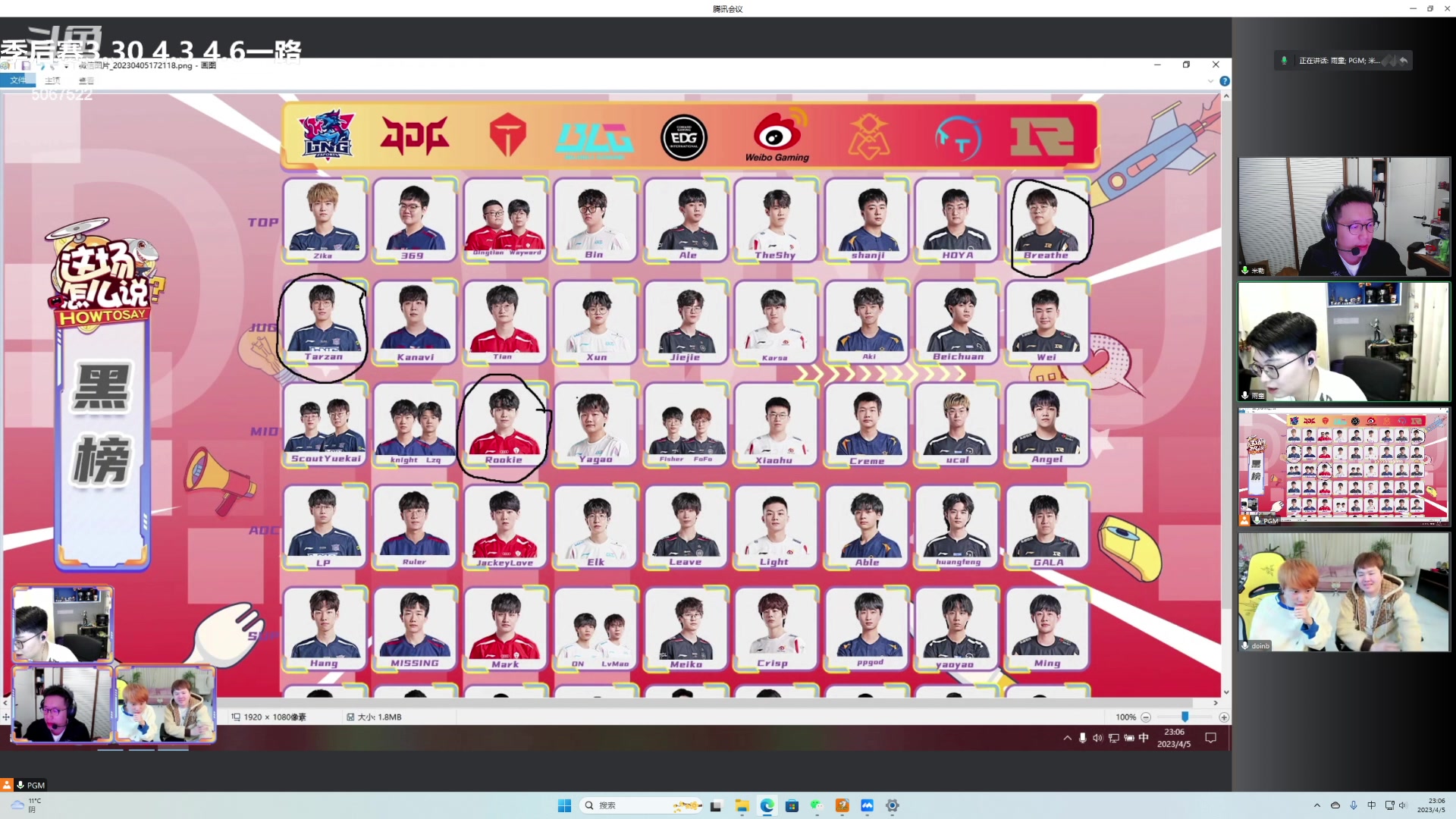Open Settings gear on the taskbar

893,805
